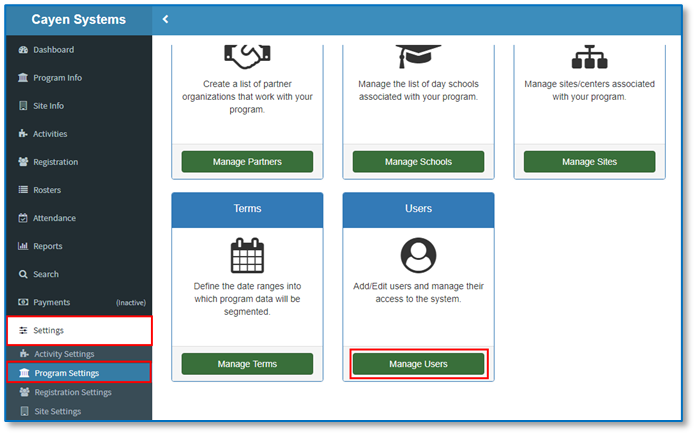This screenshot has width=696, height=435.
Task: Click the Manage Schools button
Action: coord(418,162)
